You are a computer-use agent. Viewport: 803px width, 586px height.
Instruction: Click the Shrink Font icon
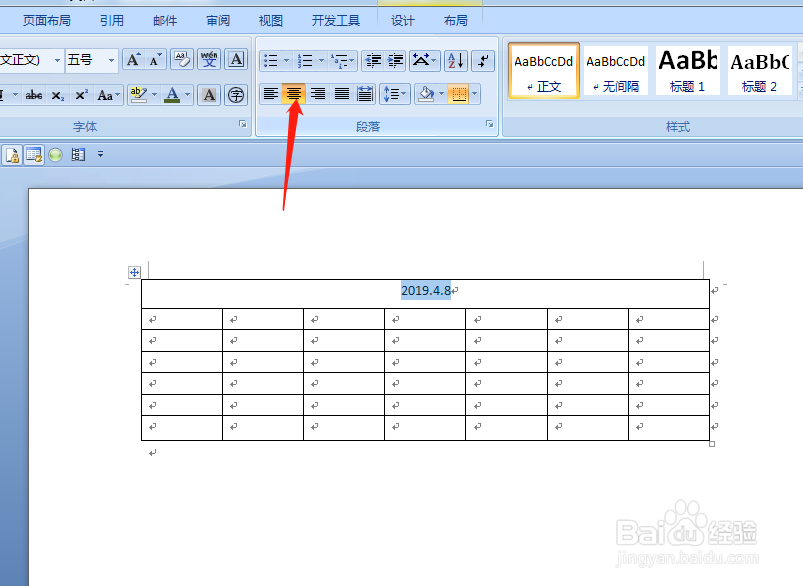tap(155, 60)
